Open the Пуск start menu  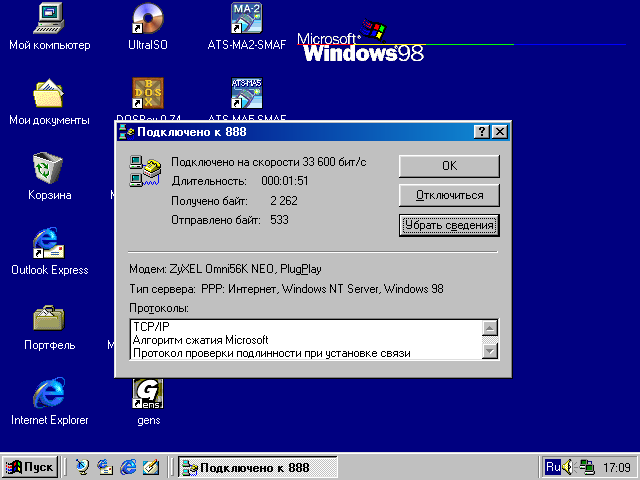[30, 467]
